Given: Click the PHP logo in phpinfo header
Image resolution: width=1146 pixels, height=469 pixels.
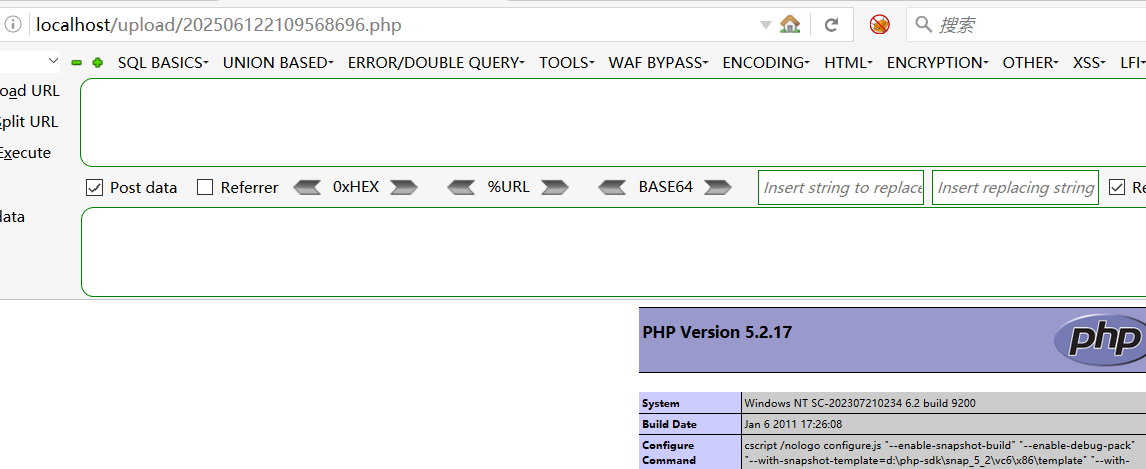Looking at the screenshot, I should point(1099,340).
